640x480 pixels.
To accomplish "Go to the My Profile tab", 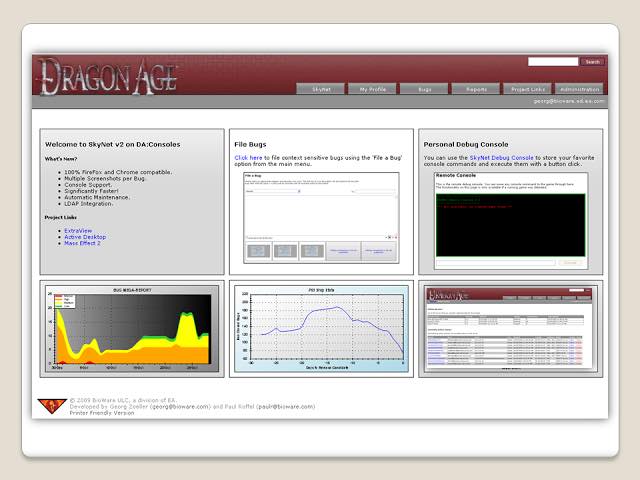I will pos(372,89).
